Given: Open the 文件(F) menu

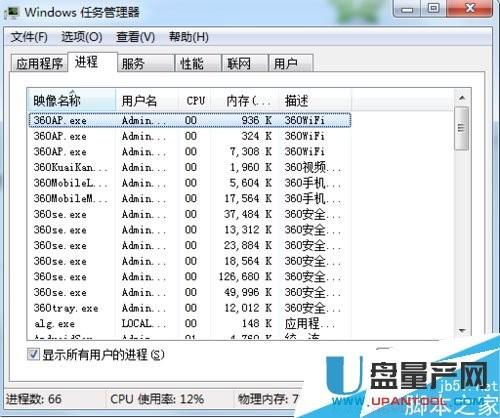Looking at the screenshot, I should coord(29,37).
